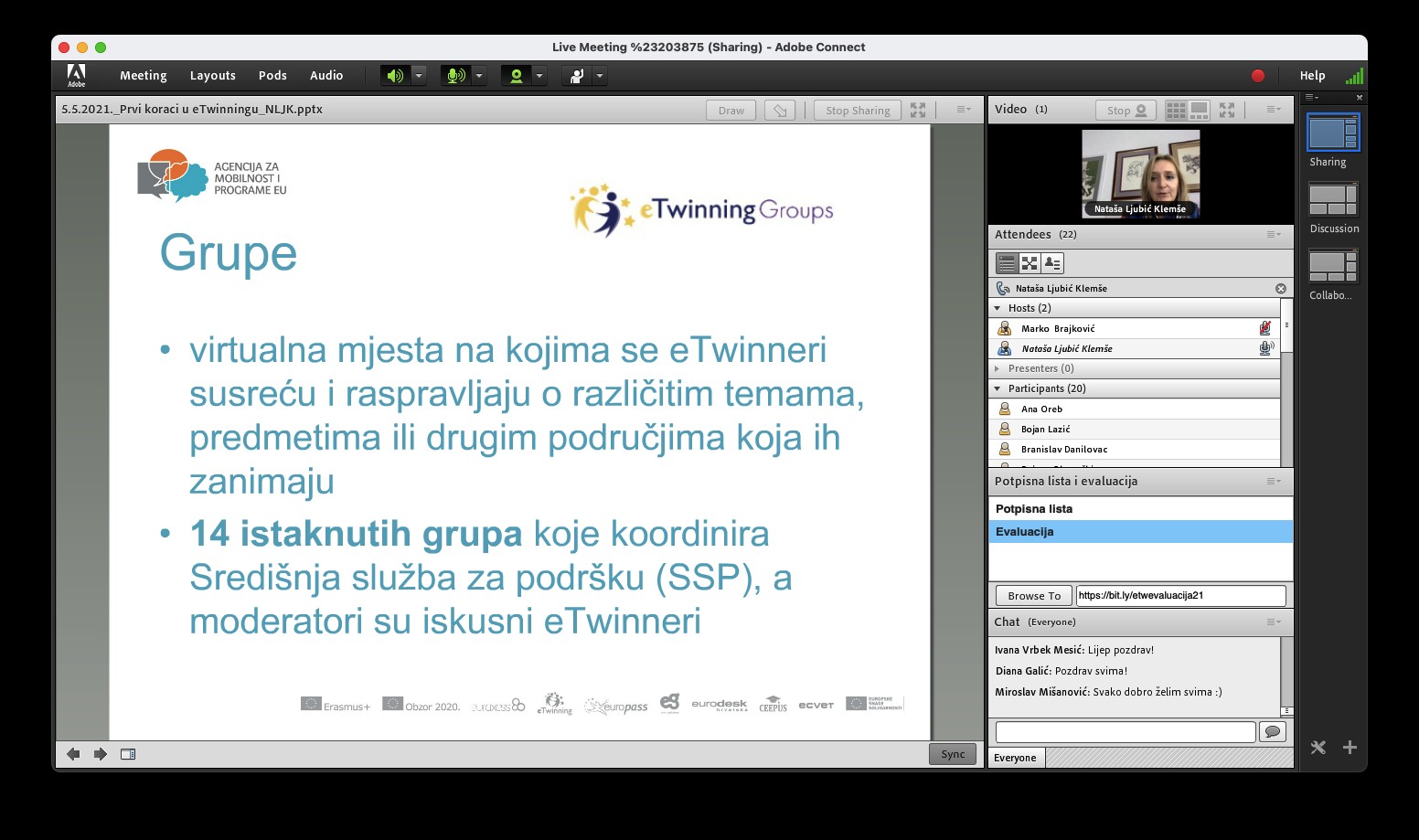The height and width of the screenshot is (840, 1419).
Task: Open the layout bar options menu
Action: click(1311, 97)
